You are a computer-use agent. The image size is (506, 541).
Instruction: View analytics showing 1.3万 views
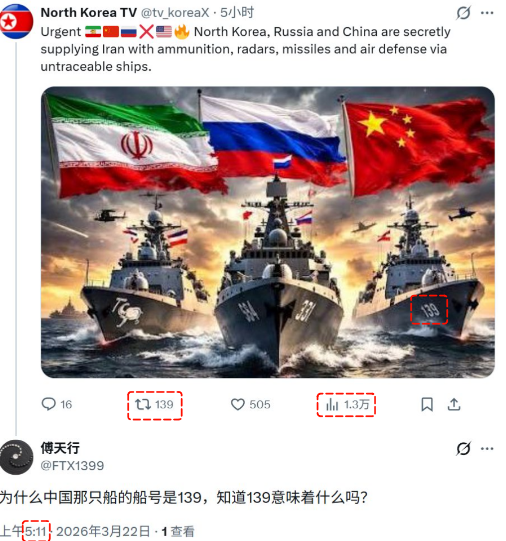pos(347,404)
